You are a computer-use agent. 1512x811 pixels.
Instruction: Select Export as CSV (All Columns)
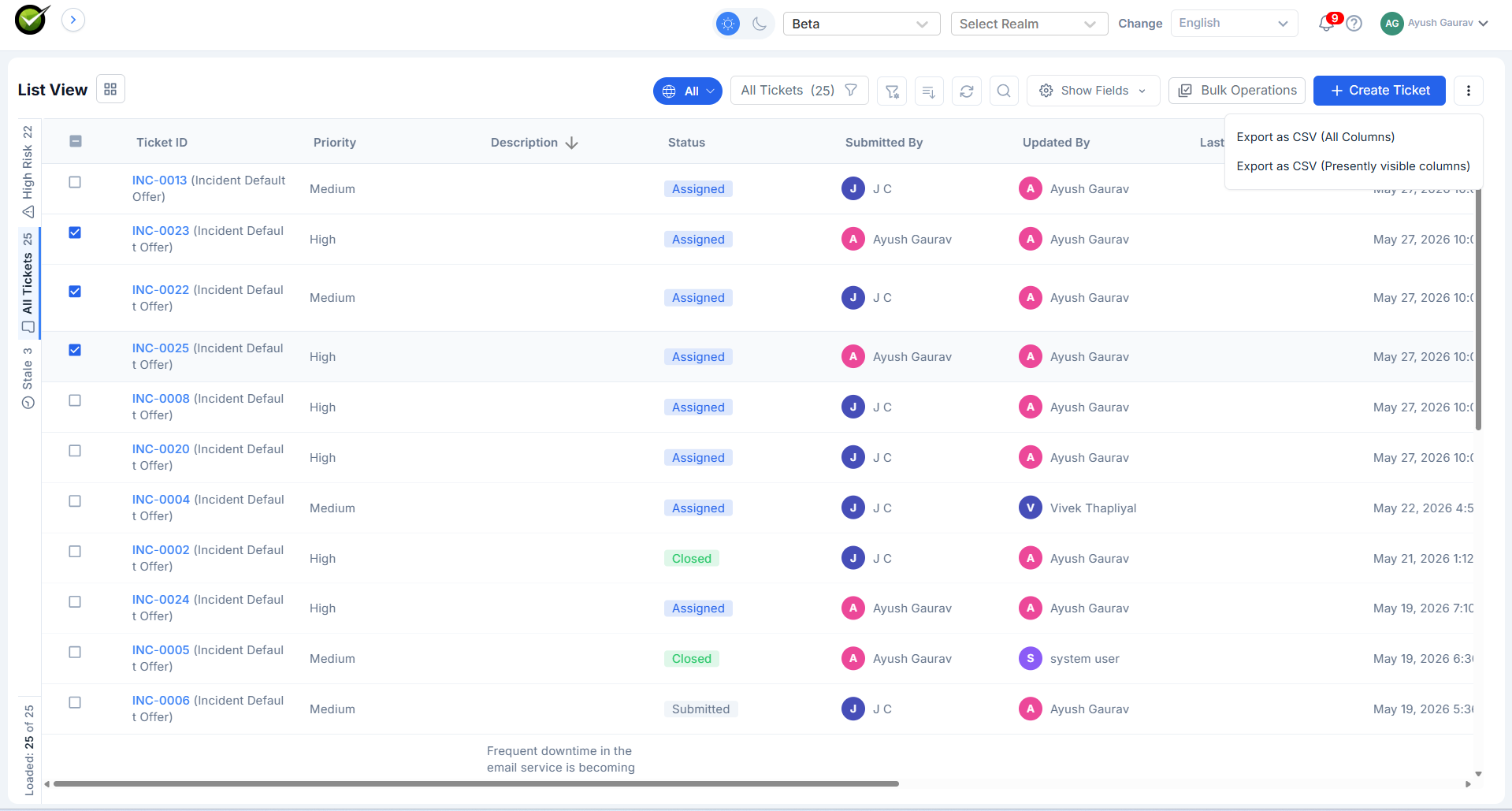point(1315,137)
